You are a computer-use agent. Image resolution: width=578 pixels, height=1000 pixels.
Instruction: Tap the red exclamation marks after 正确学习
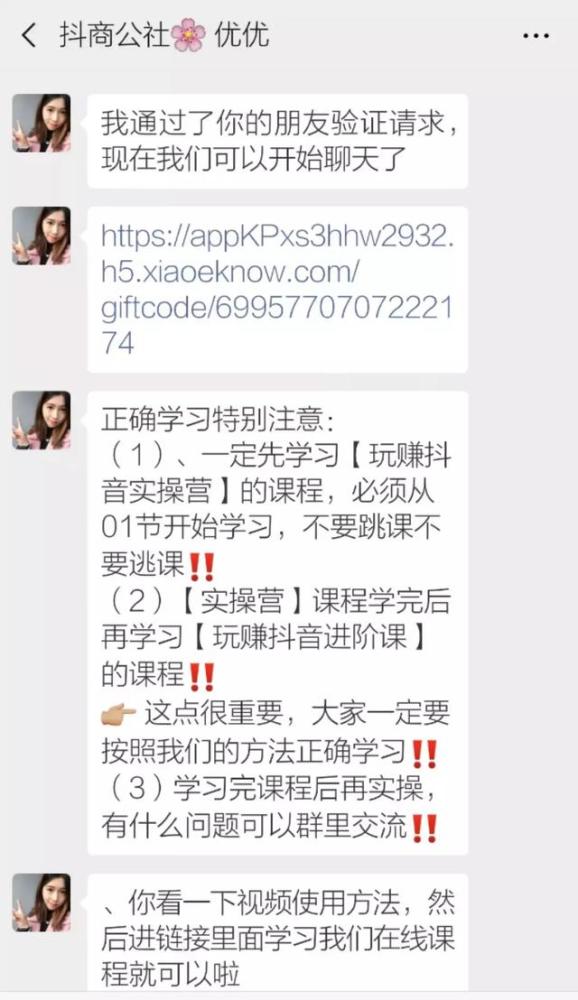(424, 753)
